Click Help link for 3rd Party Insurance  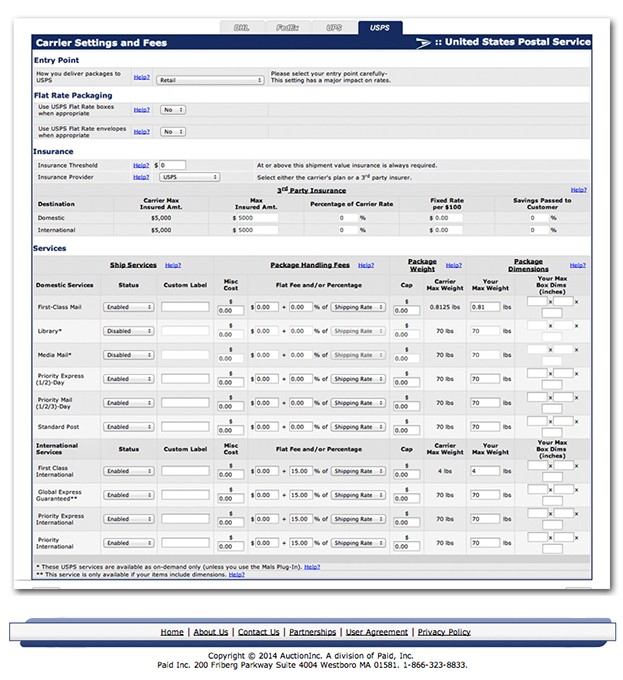tap(578, 190)
